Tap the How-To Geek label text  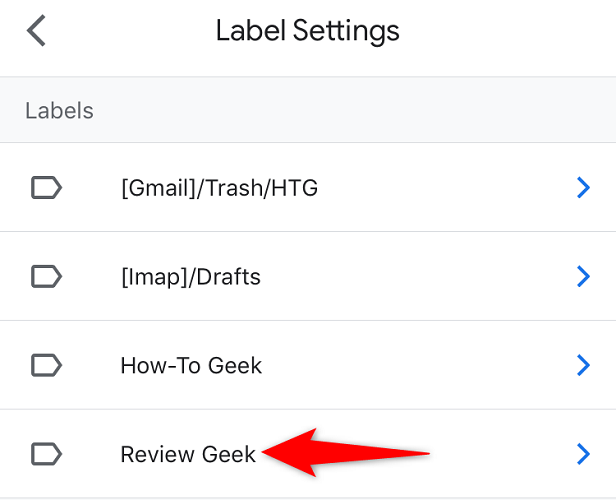191,365
